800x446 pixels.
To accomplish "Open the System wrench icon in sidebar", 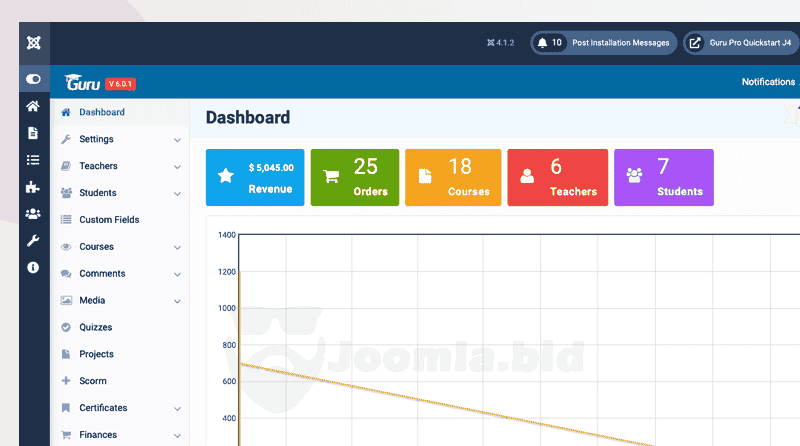I will [x=34, y=241].
